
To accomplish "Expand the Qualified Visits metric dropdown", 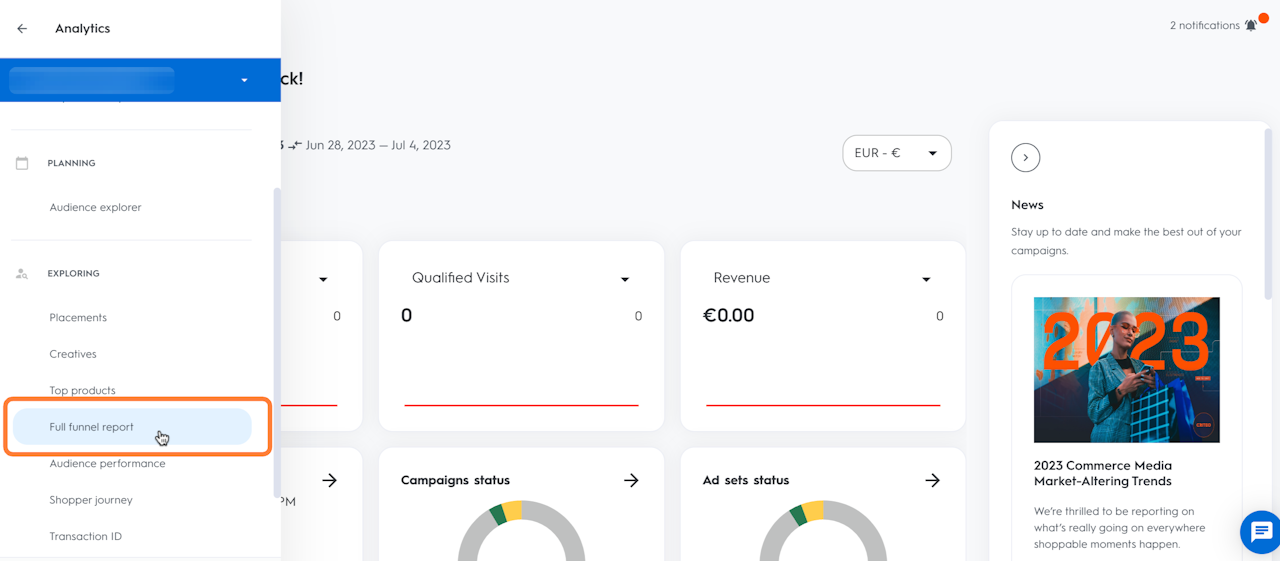I will [x=625, y=279].
